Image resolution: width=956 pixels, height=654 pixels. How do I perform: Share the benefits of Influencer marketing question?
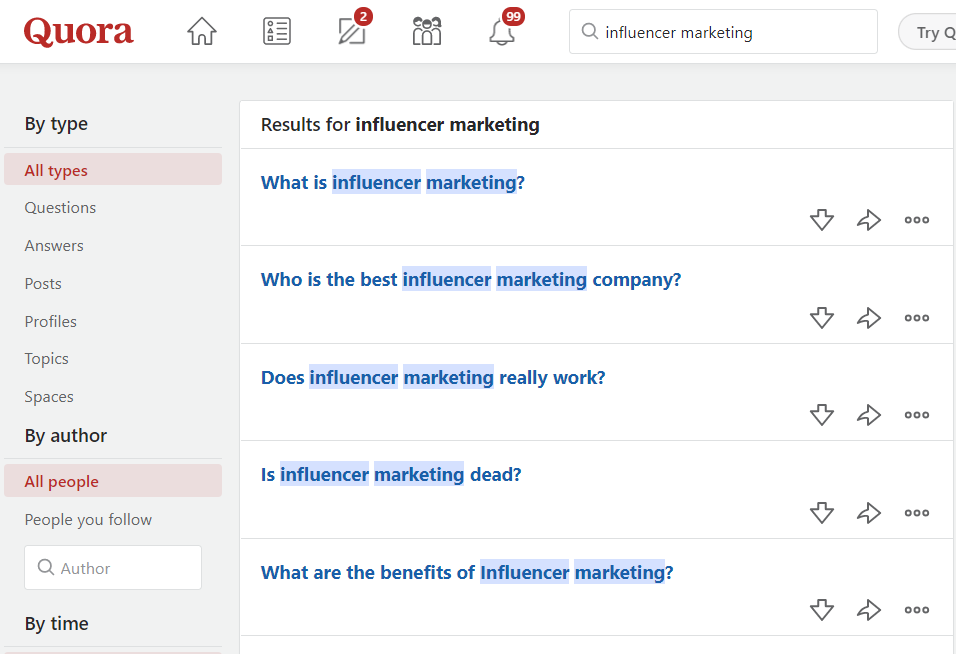point(869,610)
